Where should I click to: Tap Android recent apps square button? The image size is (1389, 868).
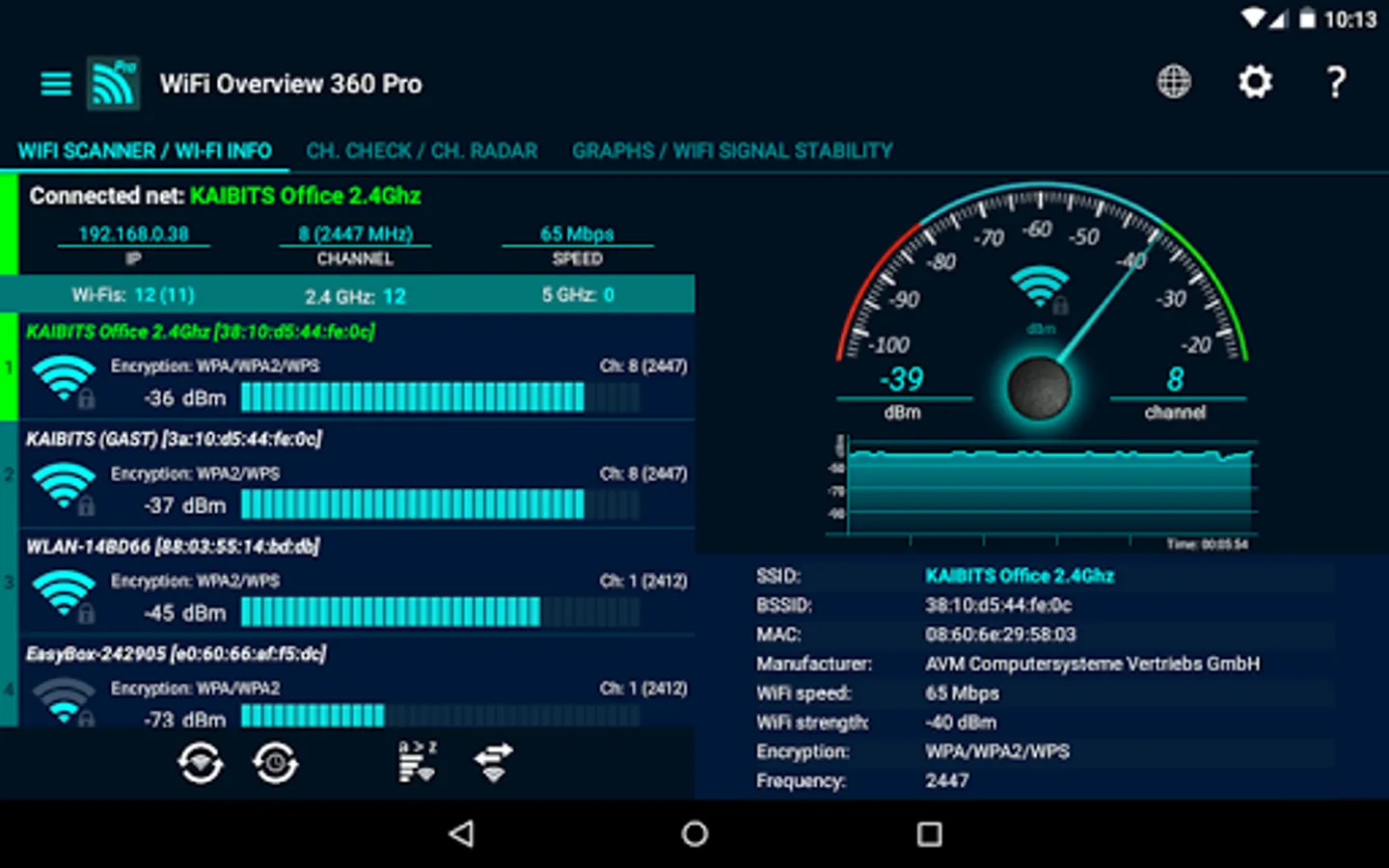929,834
